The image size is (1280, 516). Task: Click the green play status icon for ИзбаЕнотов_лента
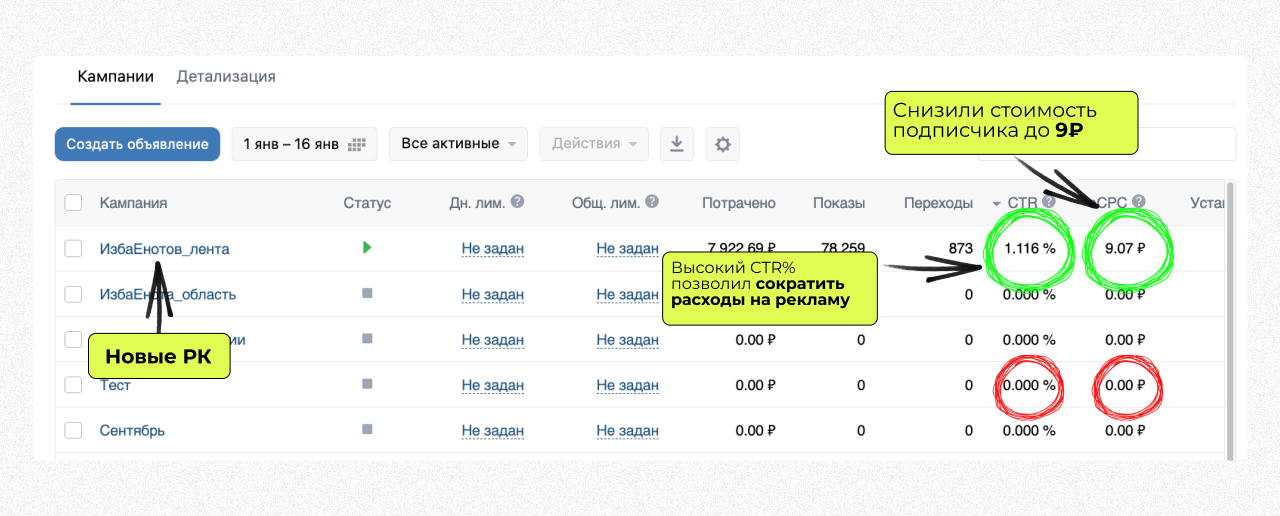367,247
